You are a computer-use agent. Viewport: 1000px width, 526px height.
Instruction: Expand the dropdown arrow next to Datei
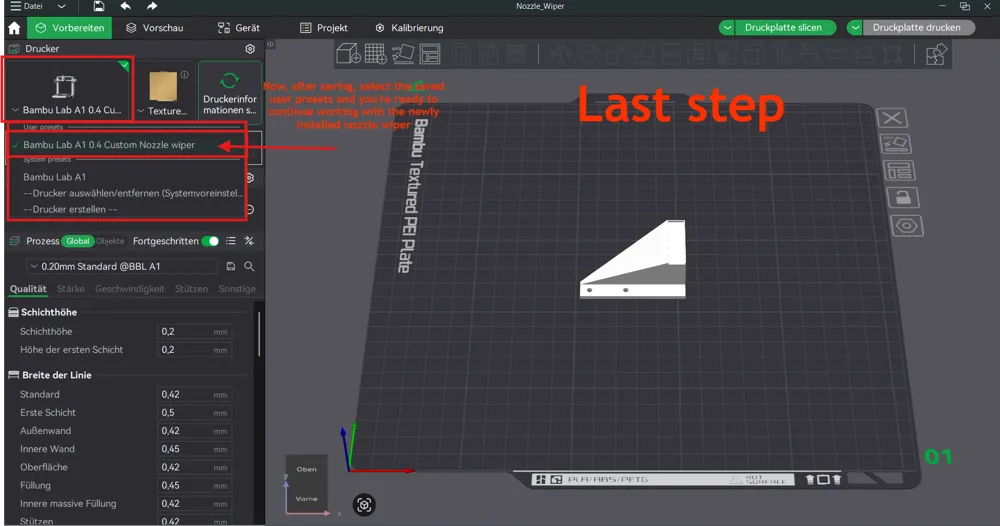61,6
